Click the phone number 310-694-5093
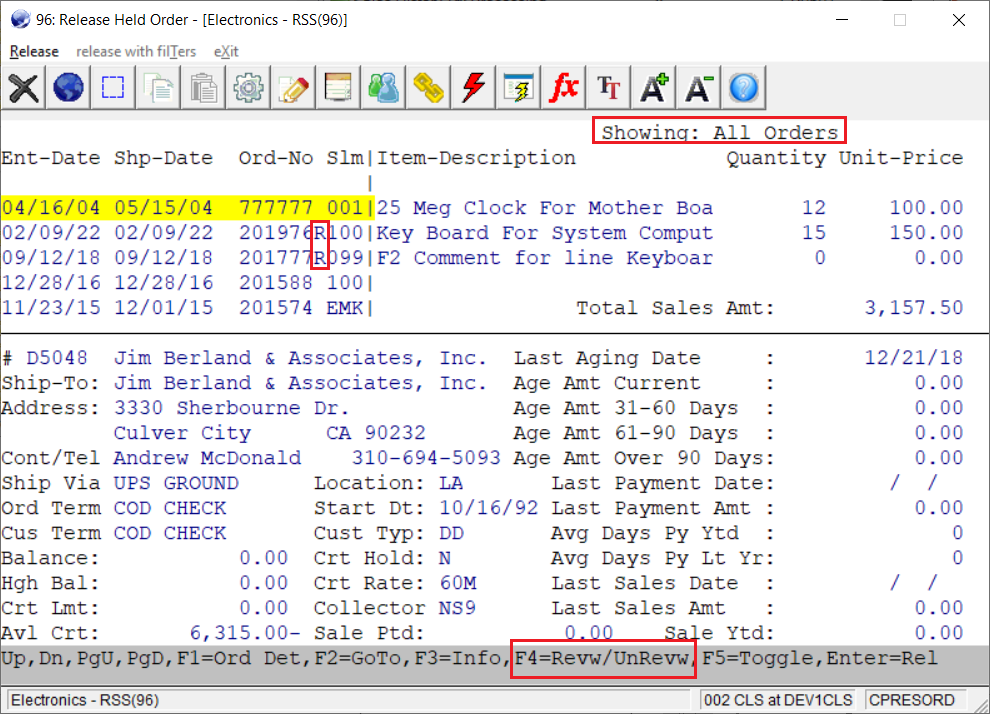The image size is (990, 714). [x=426, y=458]
